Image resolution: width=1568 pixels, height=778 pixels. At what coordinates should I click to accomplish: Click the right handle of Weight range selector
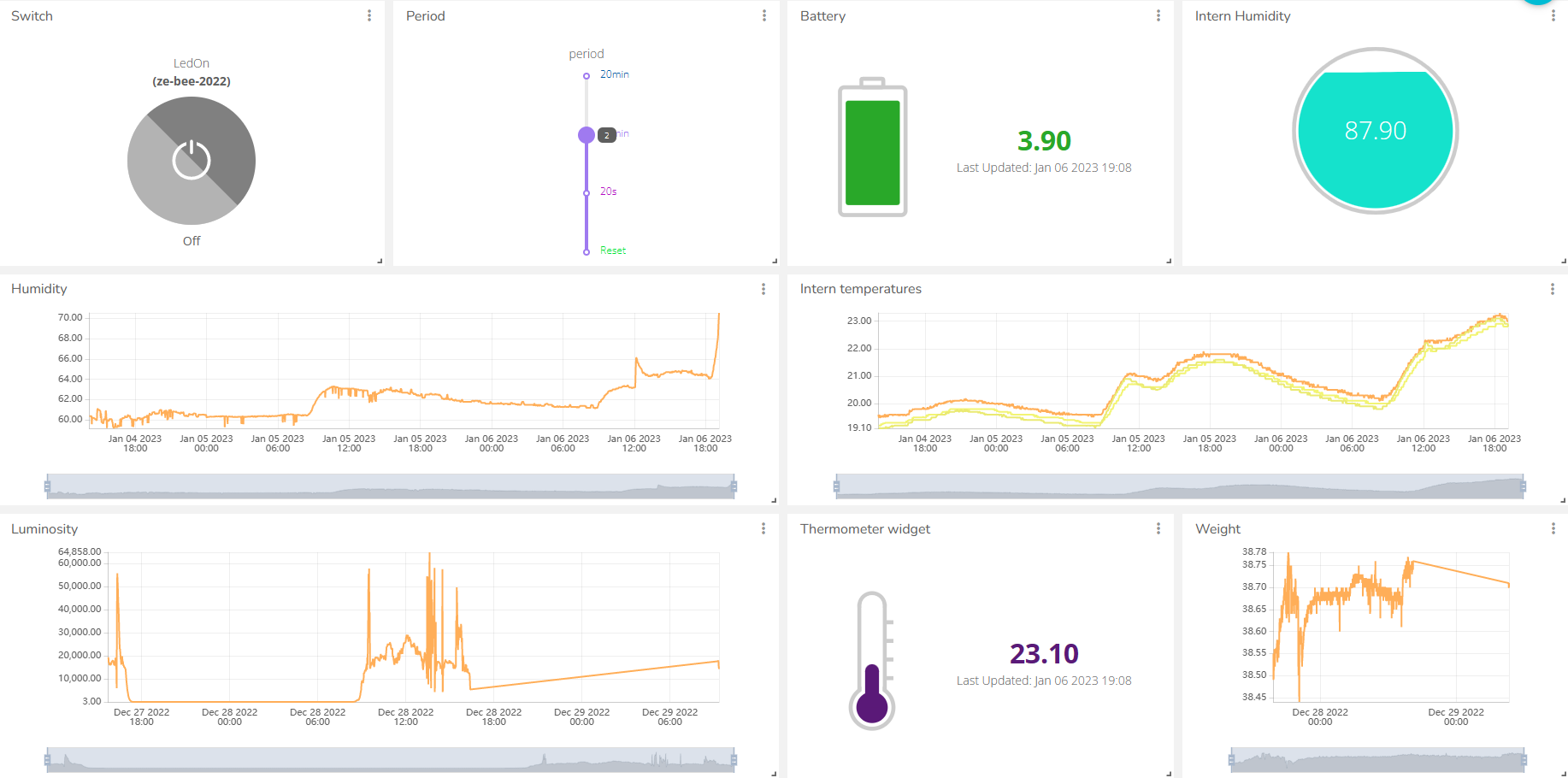[x=1524, y=759]
